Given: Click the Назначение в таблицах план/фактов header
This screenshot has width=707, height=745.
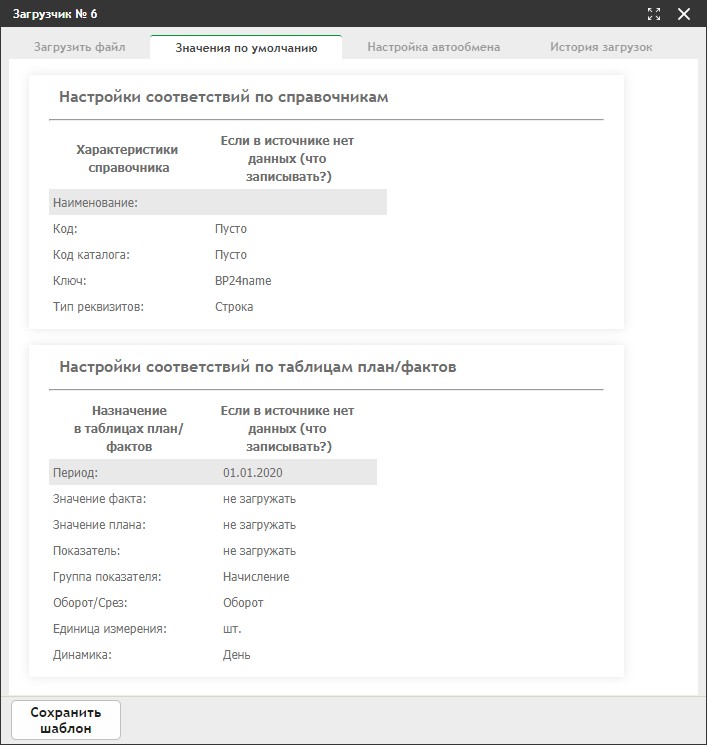Looking at the screenshot, I should click(128, 429).
